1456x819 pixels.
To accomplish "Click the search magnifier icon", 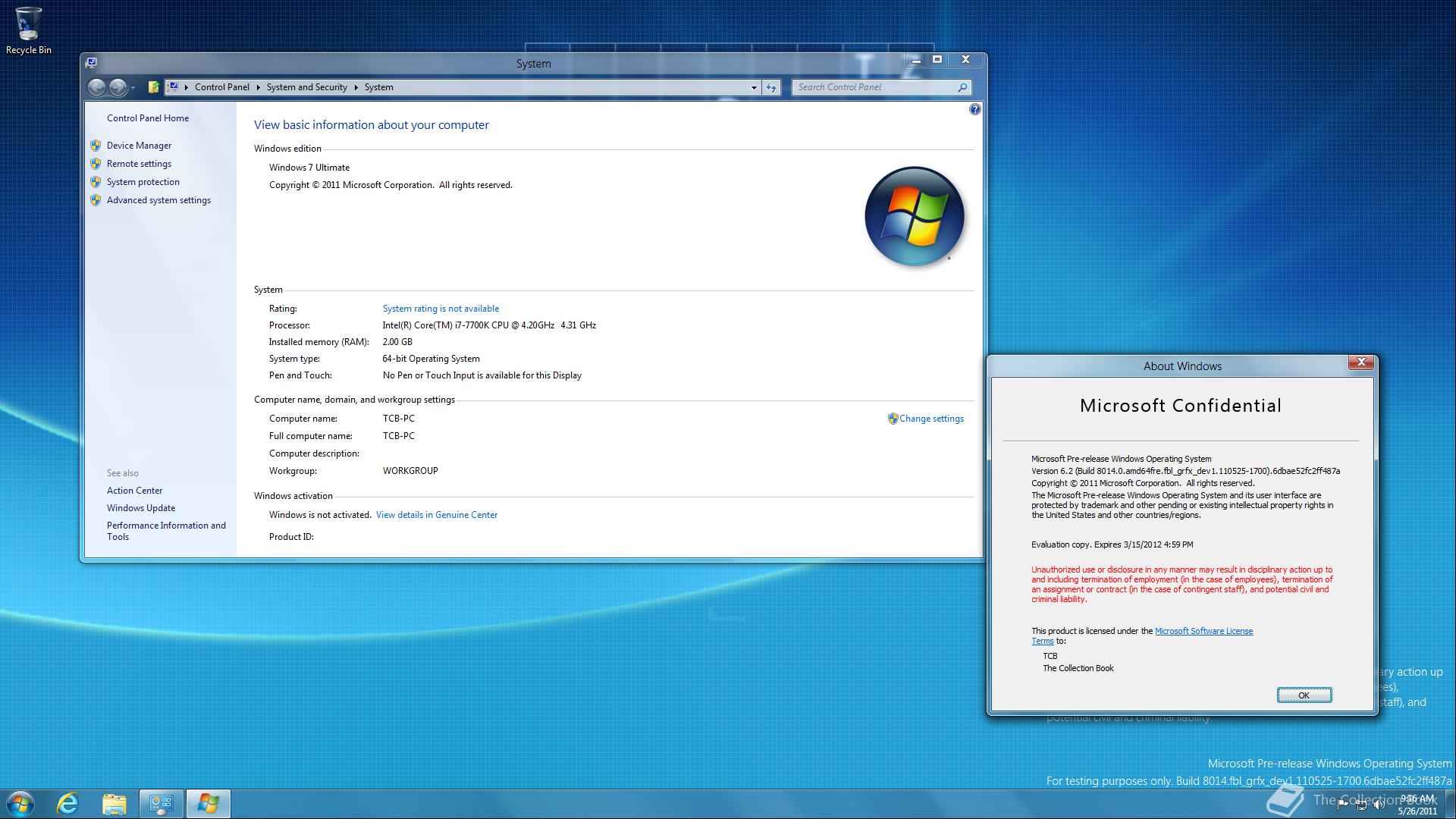I will click(962, 87).
